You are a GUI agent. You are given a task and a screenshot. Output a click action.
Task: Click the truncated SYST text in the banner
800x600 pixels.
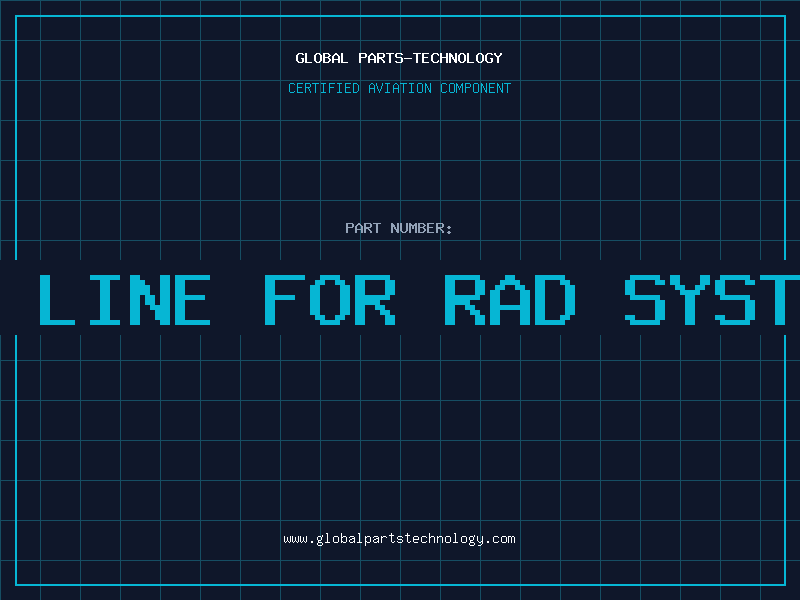tap(712, 299)
